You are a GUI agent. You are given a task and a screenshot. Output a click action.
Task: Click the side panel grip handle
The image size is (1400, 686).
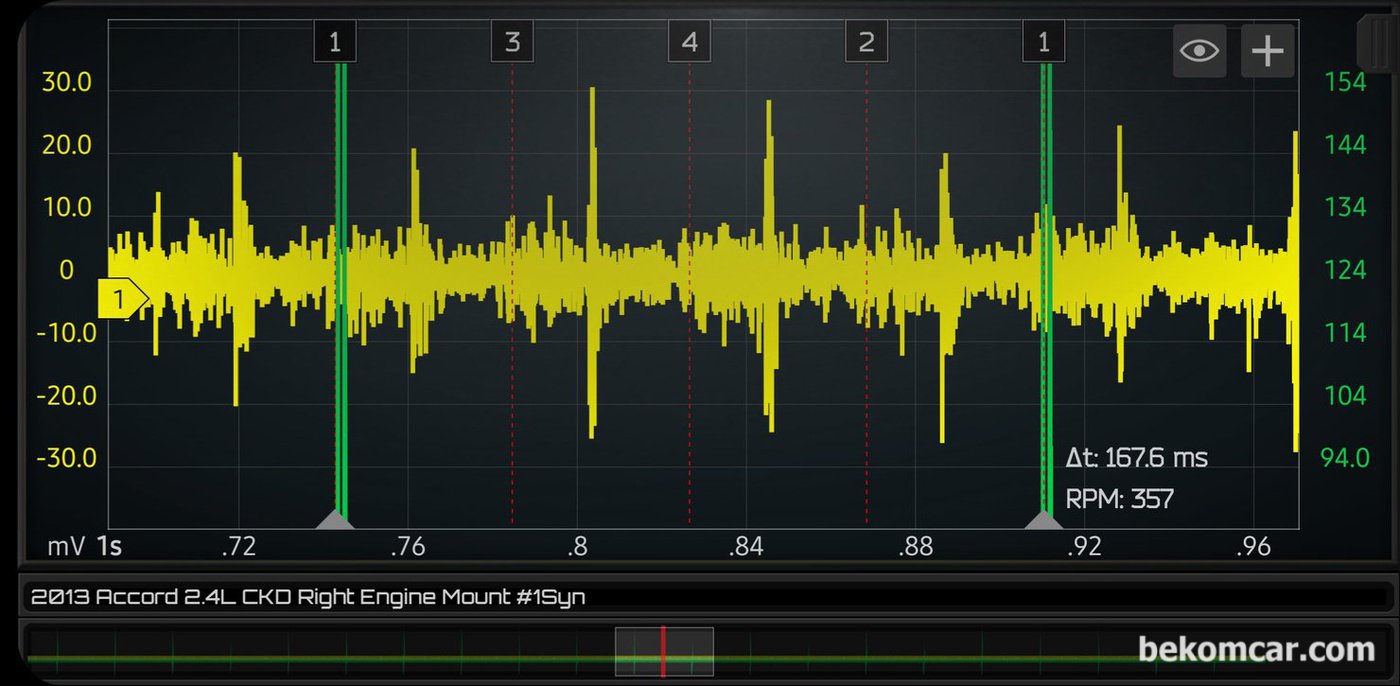tap(1377, 45)
